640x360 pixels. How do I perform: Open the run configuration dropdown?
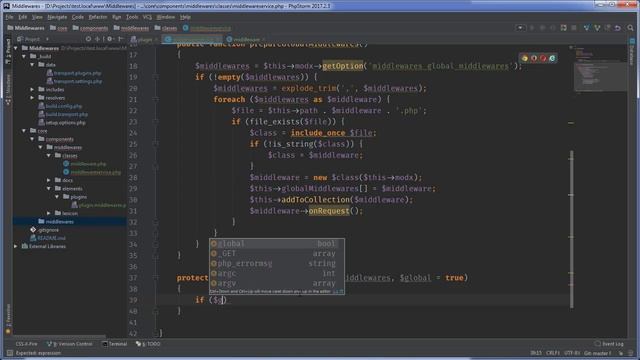520,28
